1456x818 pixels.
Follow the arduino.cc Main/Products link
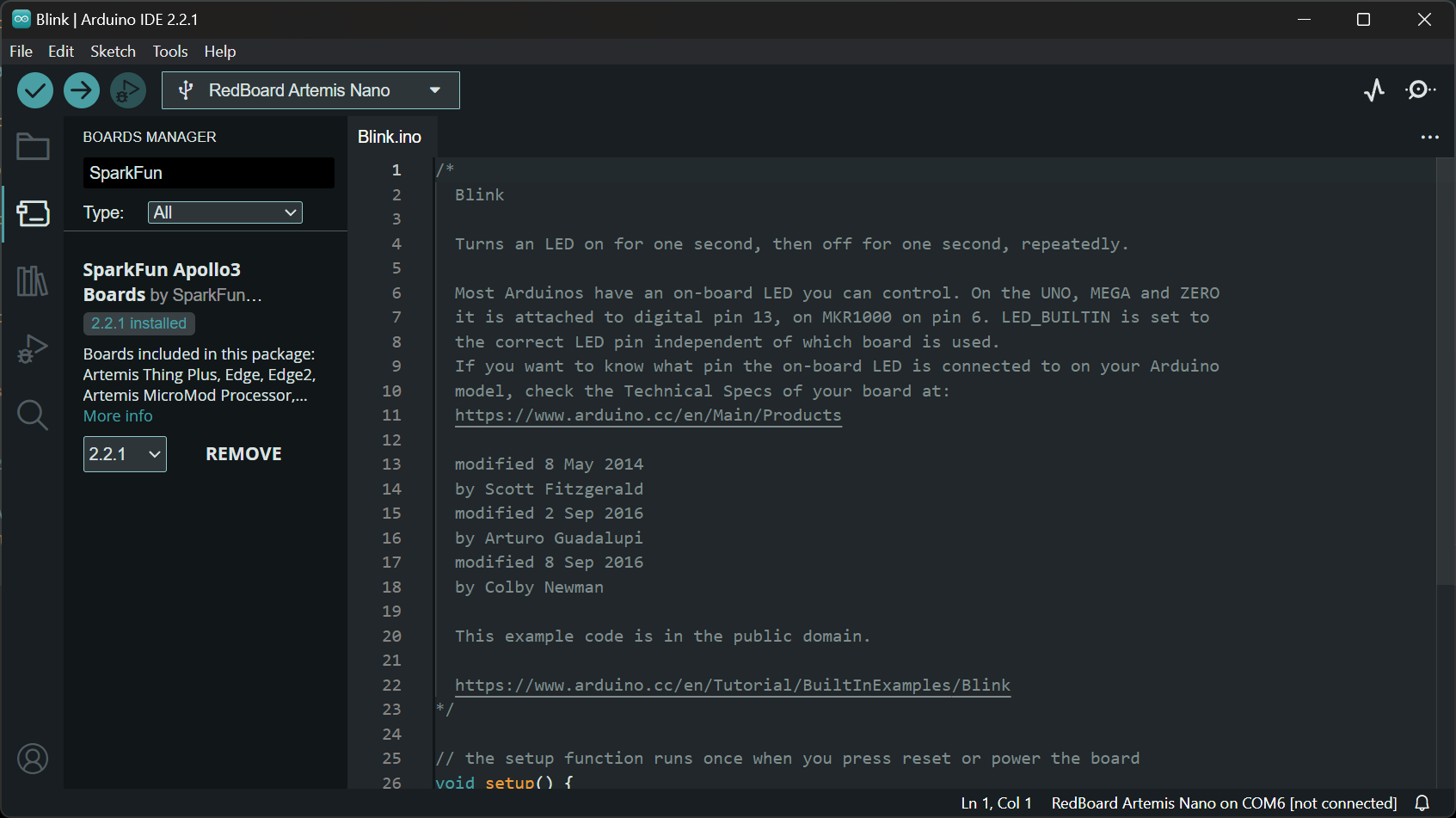[x=648, y=415]
